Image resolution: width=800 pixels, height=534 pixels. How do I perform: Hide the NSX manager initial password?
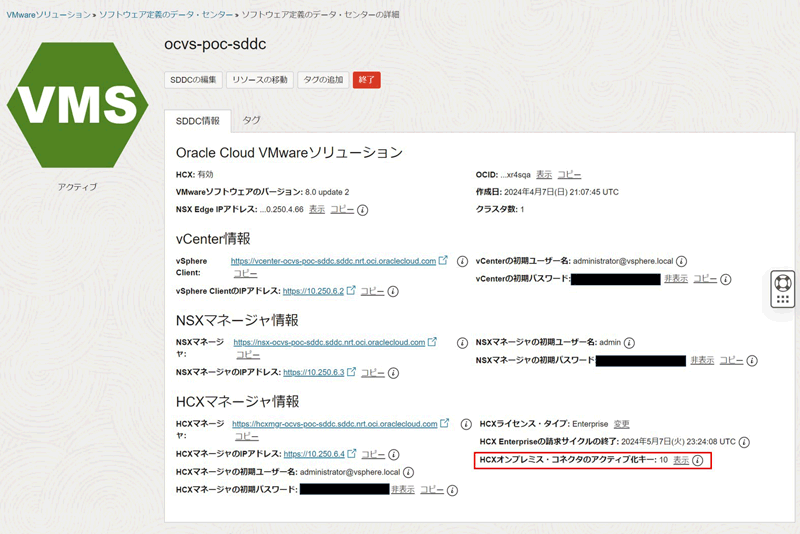[x=702, y=360]
